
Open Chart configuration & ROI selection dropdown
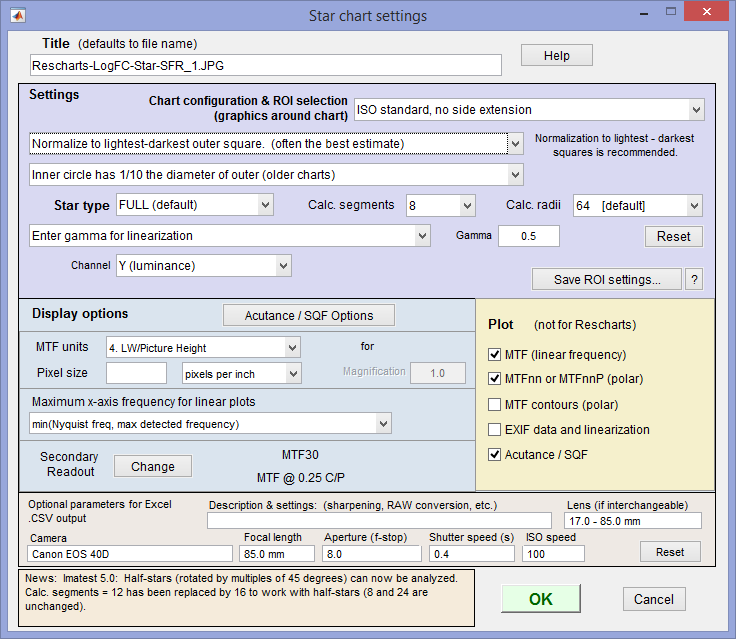tap(529, 110)
